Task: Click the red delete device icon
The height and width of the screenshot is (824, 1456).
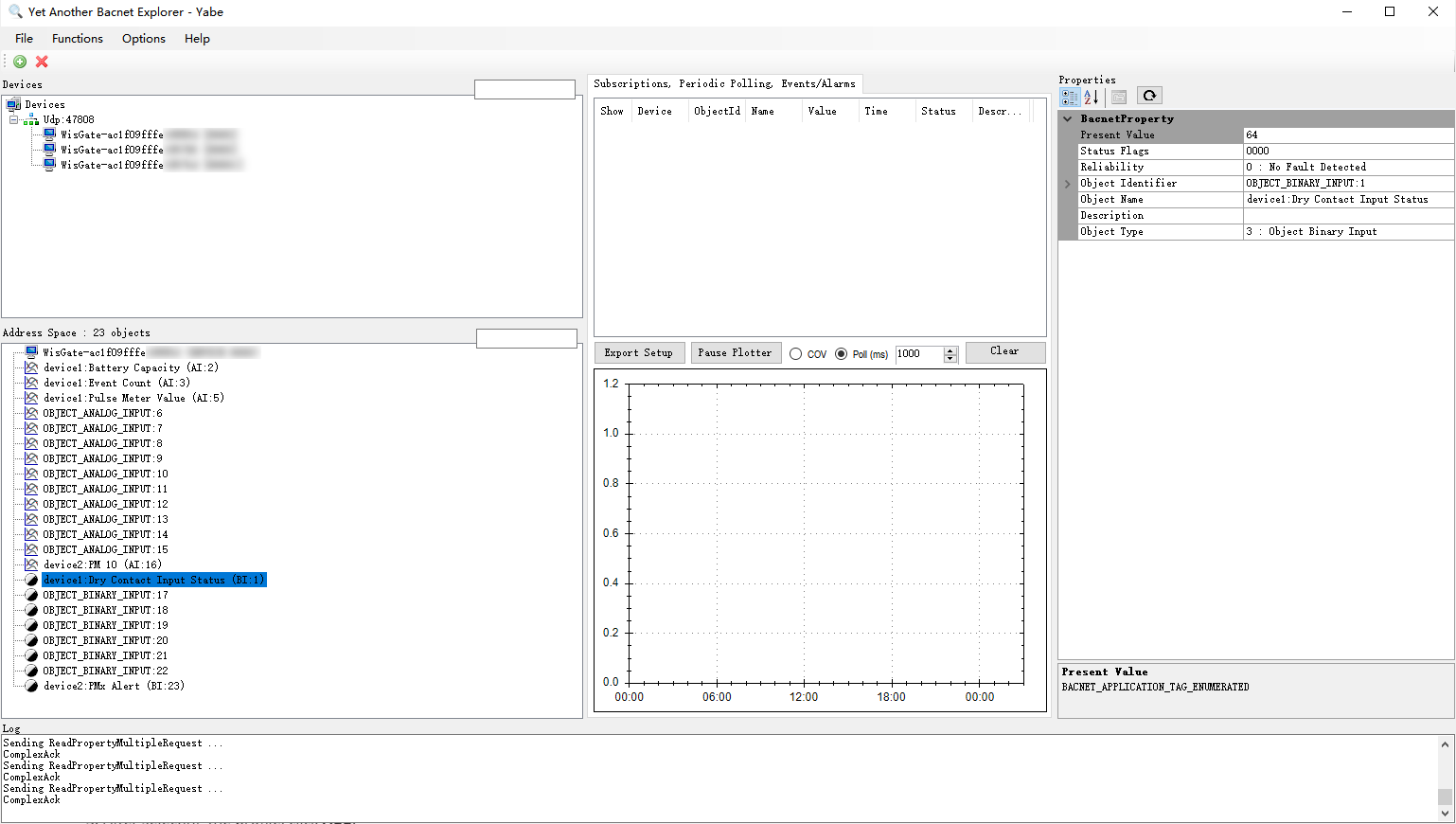Action: pyautogui.click(x=41, y=61)
